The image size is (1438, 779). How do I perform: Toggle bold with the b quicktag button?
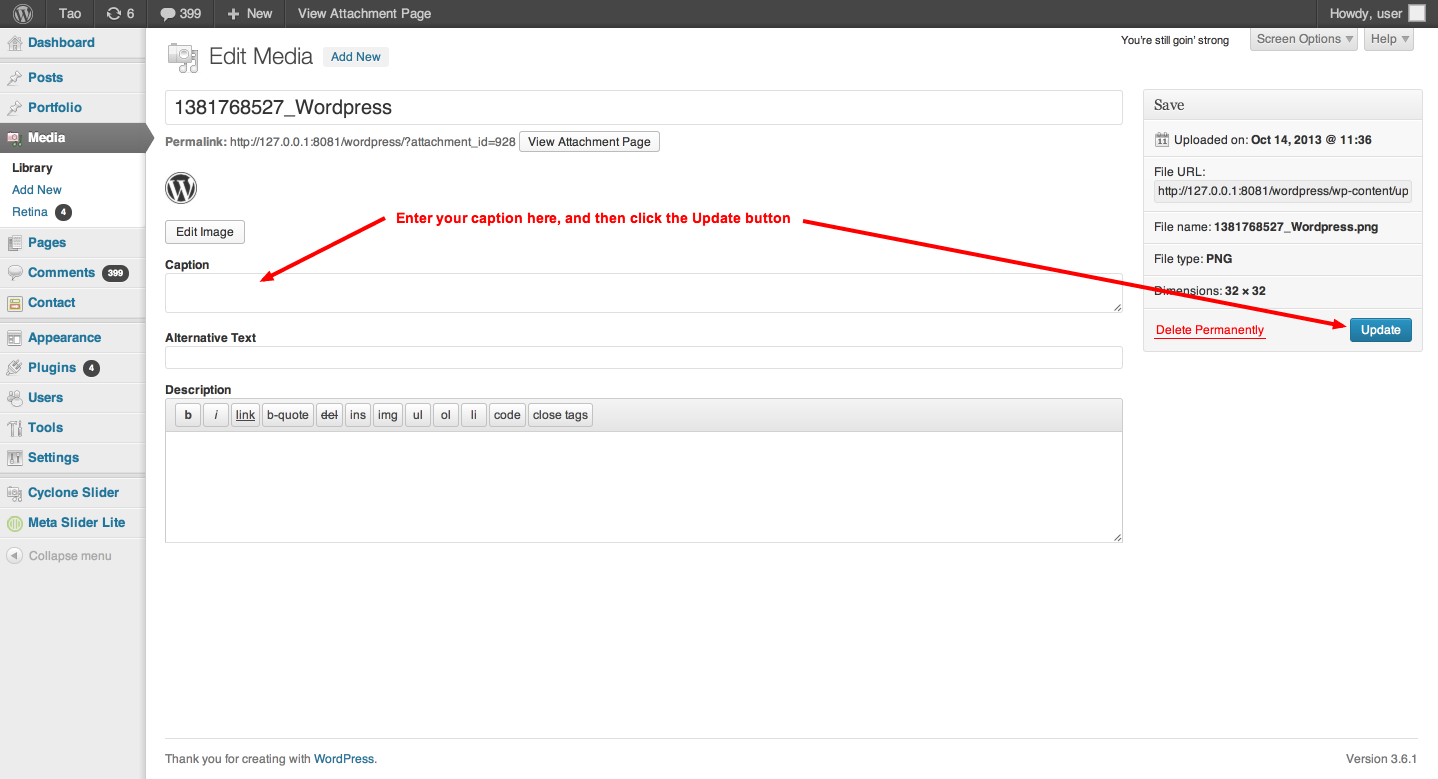(x=188, y=415)
